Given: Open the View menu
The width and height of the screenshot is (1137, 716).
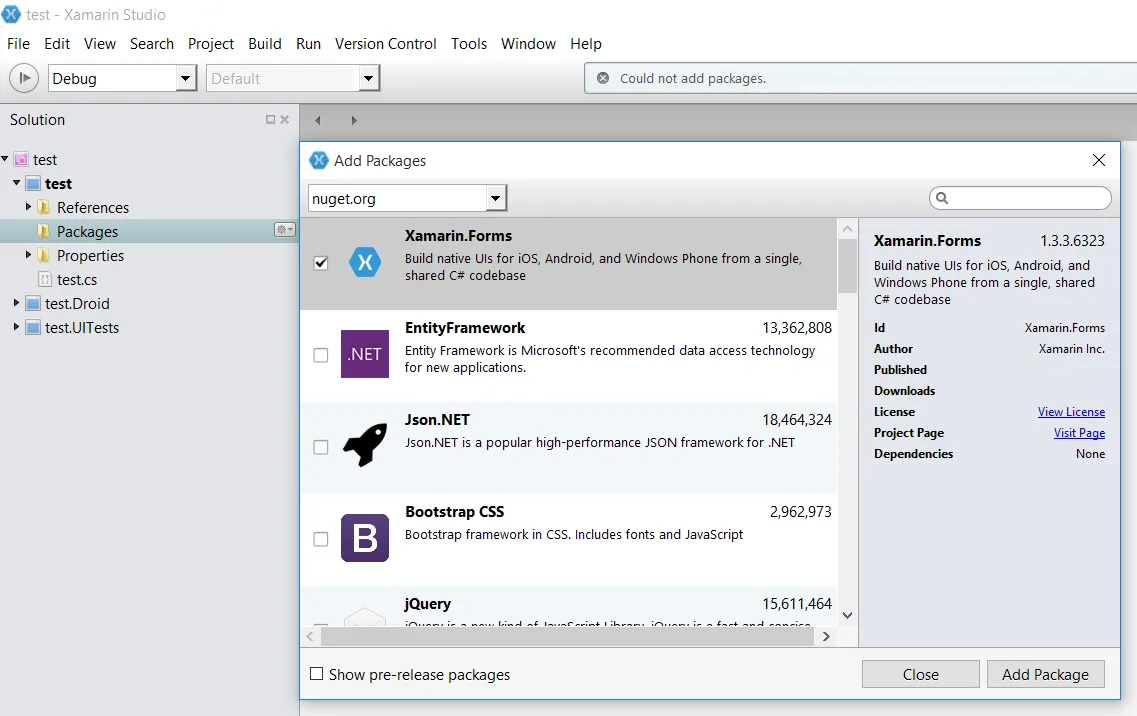Looking at the screenshot, I should [x=99, y=44].
